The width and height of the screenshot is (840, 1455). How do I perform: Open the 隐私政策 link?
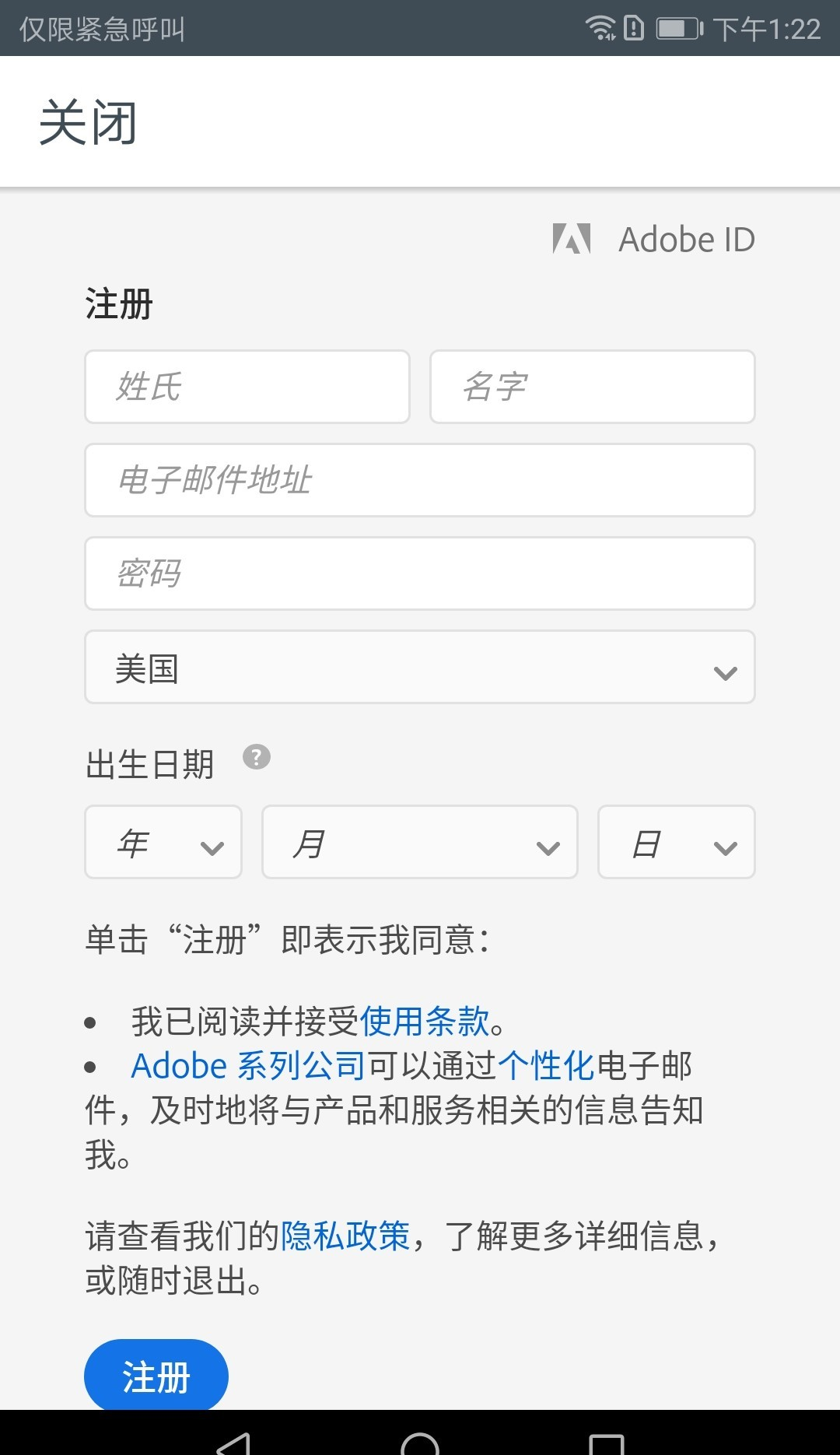point(345,1236)
